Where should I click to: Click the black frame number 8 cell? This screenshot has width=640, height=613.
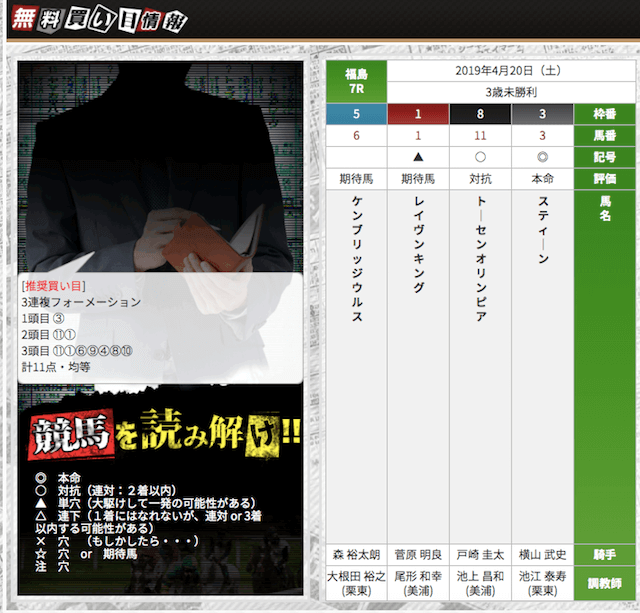480,114
